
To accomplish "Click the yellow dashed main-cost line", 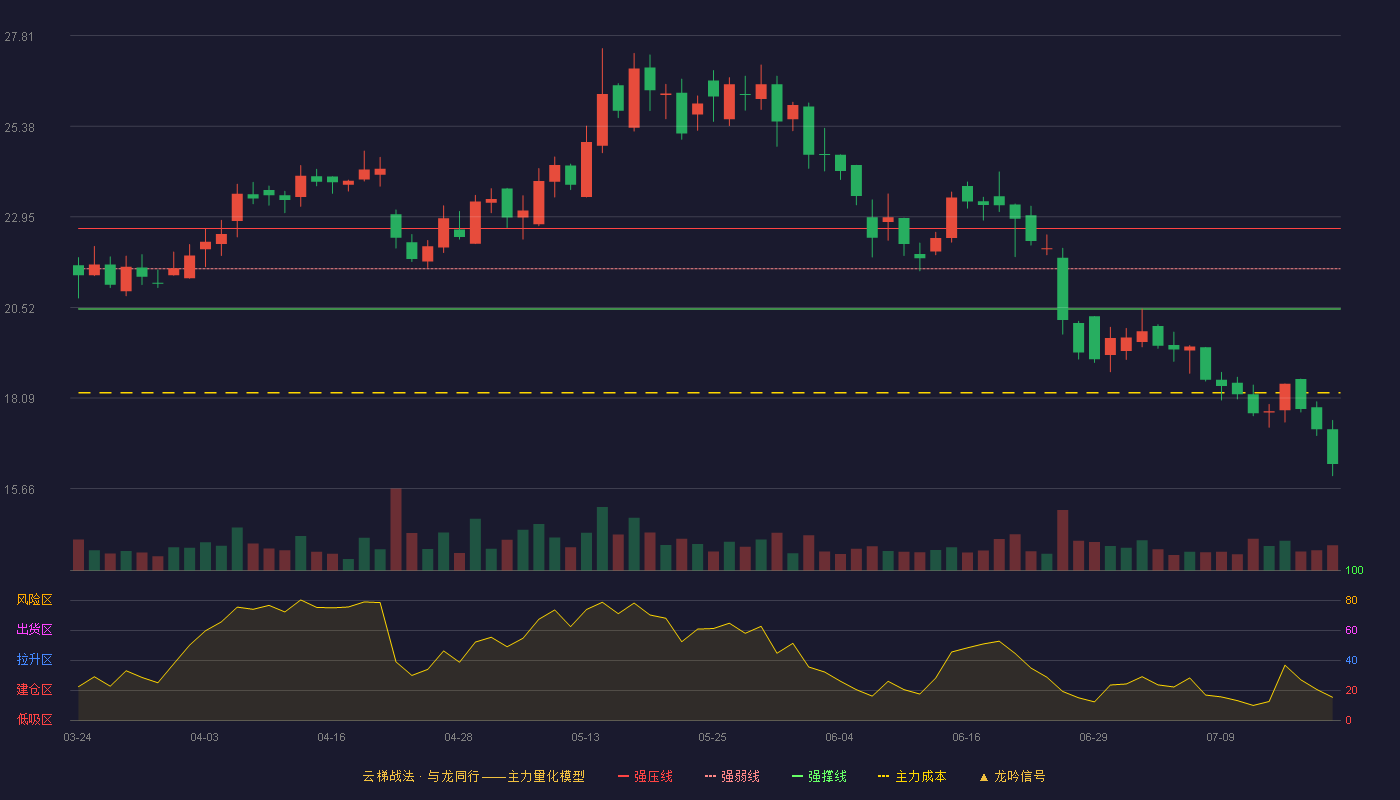I will pos(709,393).
